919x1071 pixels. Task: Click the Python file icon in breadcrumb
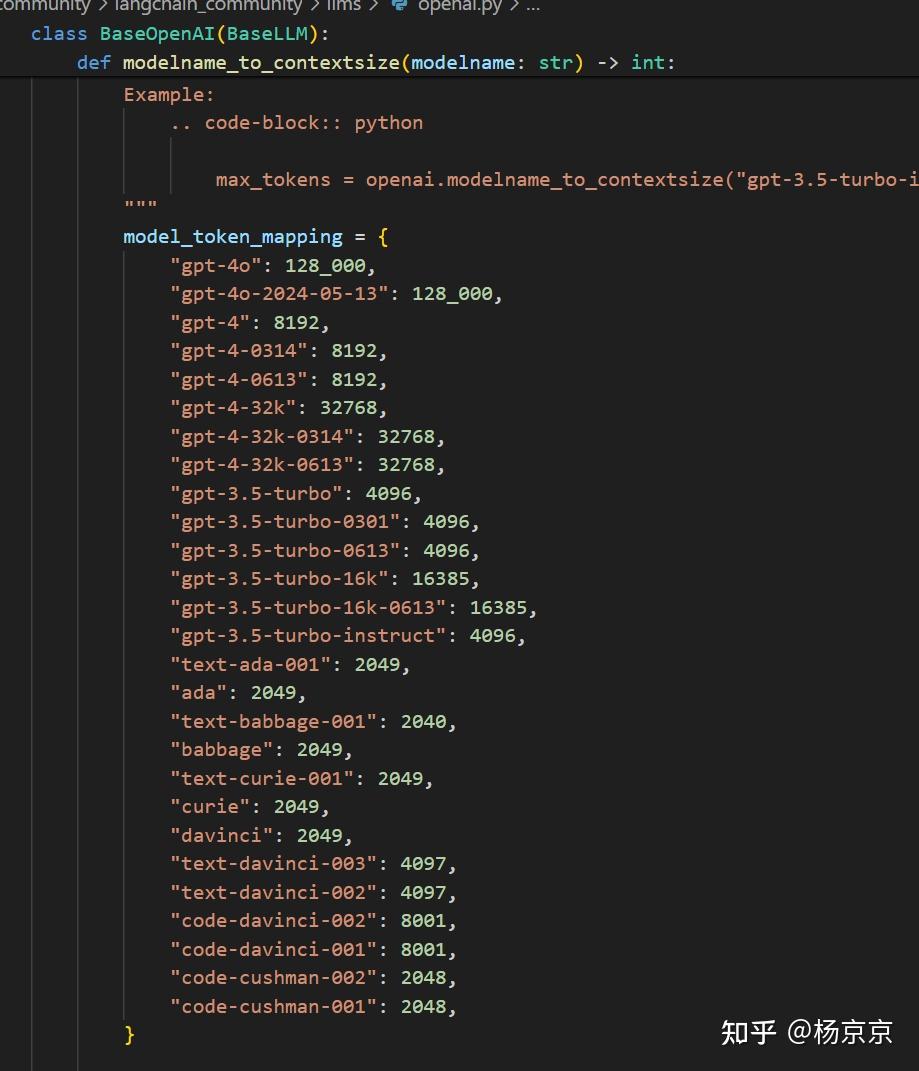(x=400, y=5)
